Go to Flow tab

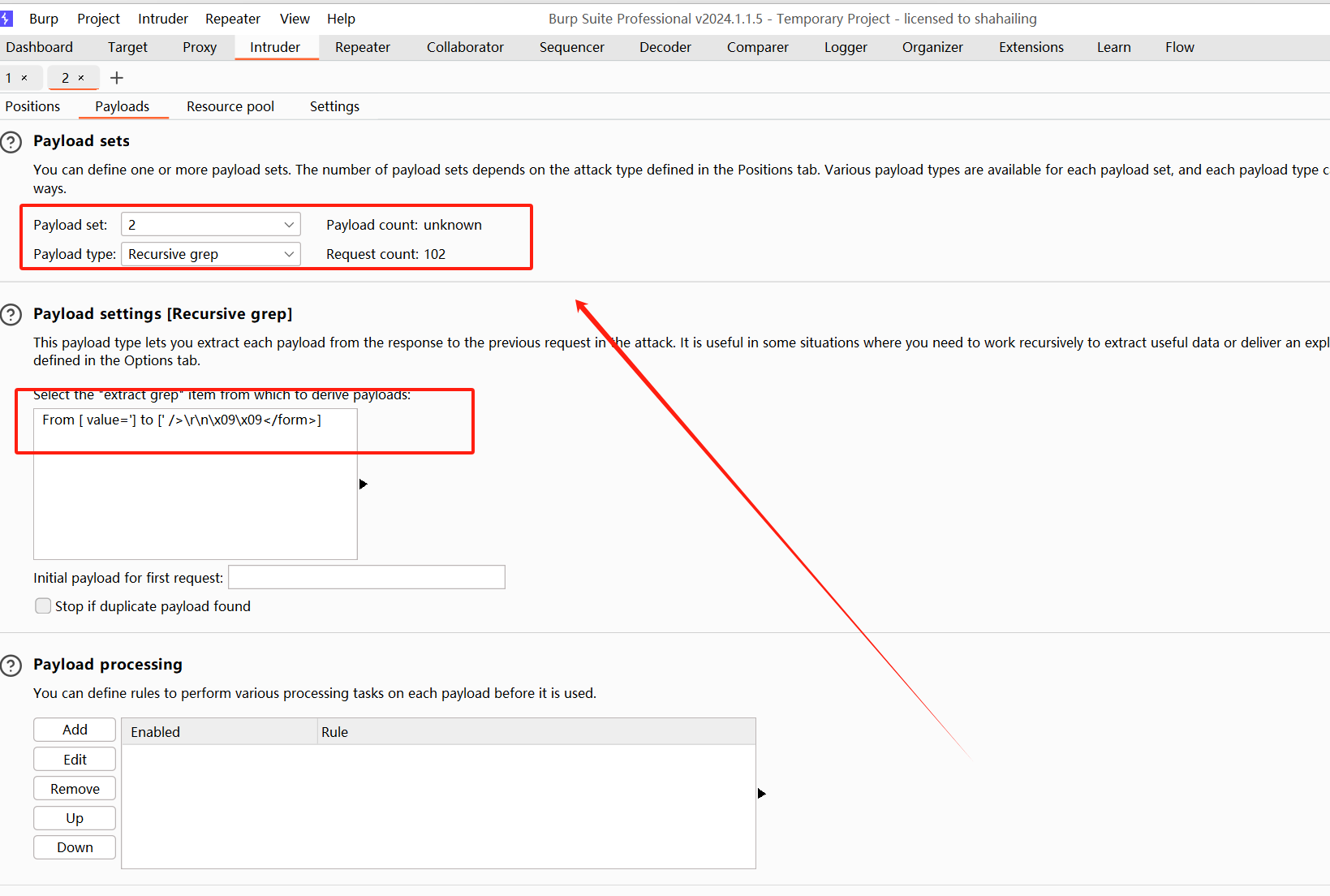point(1180,47)
